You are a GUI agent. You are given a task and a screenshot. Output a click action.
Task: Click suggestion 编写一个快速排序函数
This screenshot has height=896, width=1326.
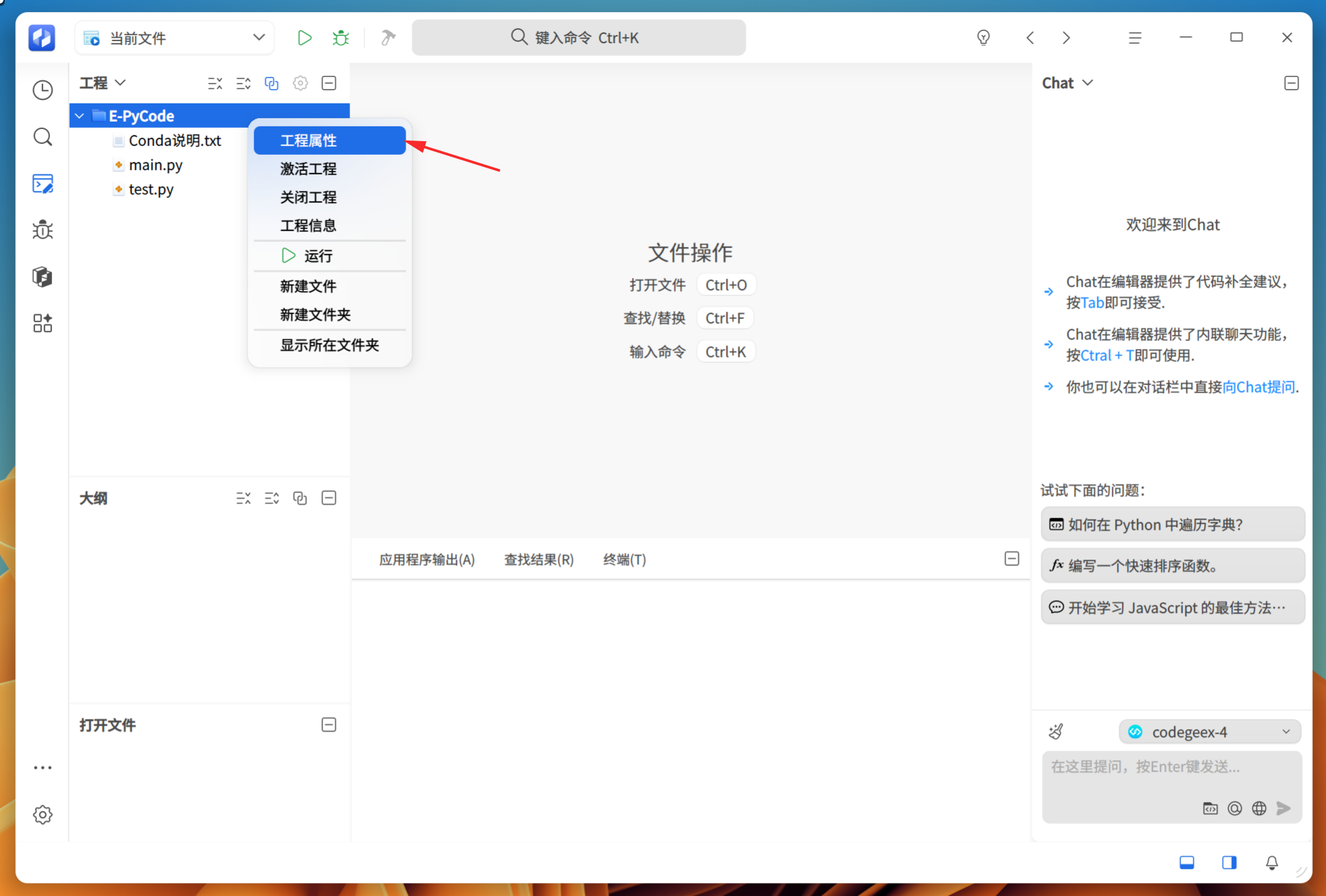tap(1173, 566)
